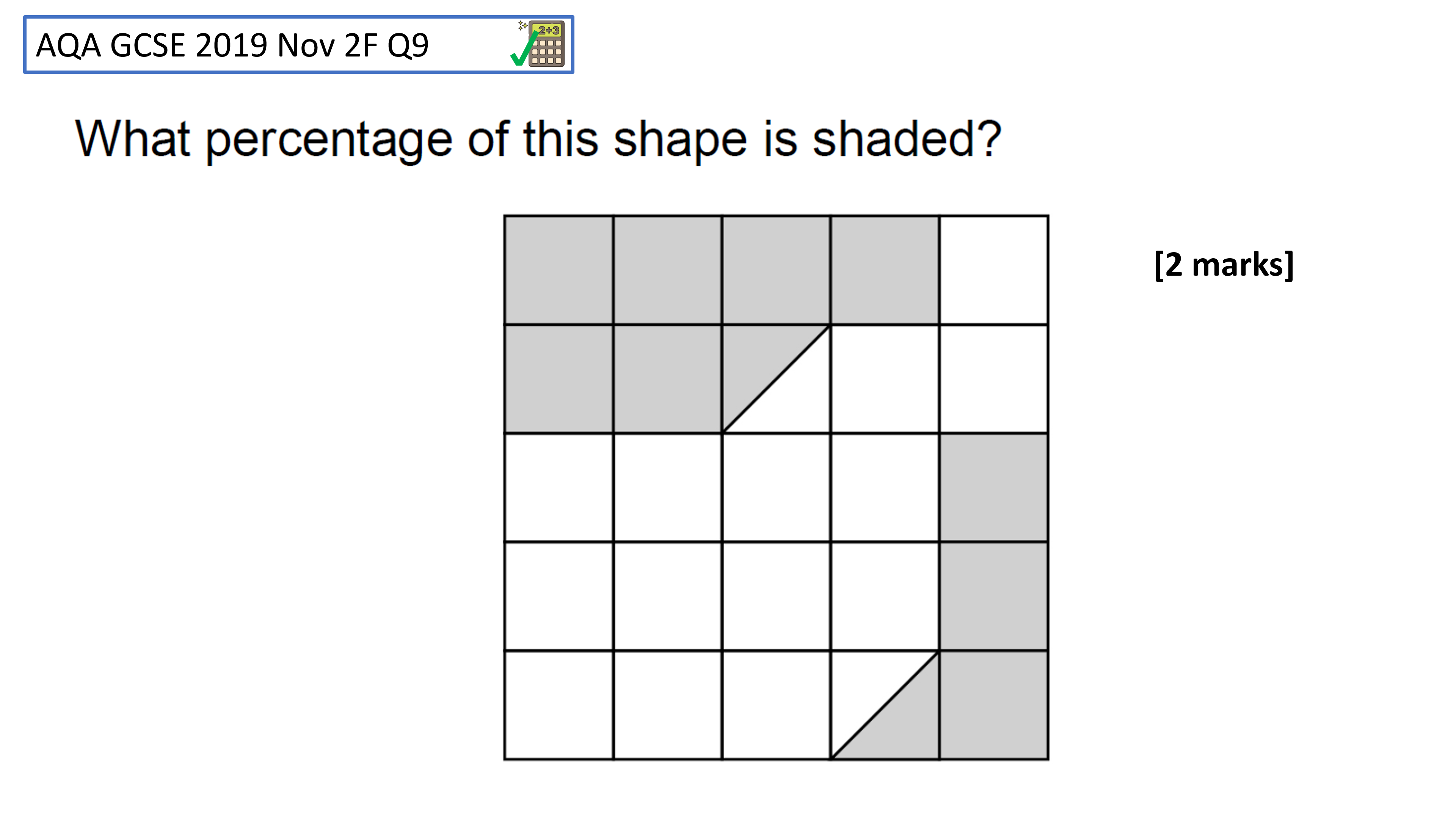The height and width of the screenshot is (819, 1456).
Task: Select the AQA GCSE 2019 Nov 2F Q9 title
Action: pos(232,45)
